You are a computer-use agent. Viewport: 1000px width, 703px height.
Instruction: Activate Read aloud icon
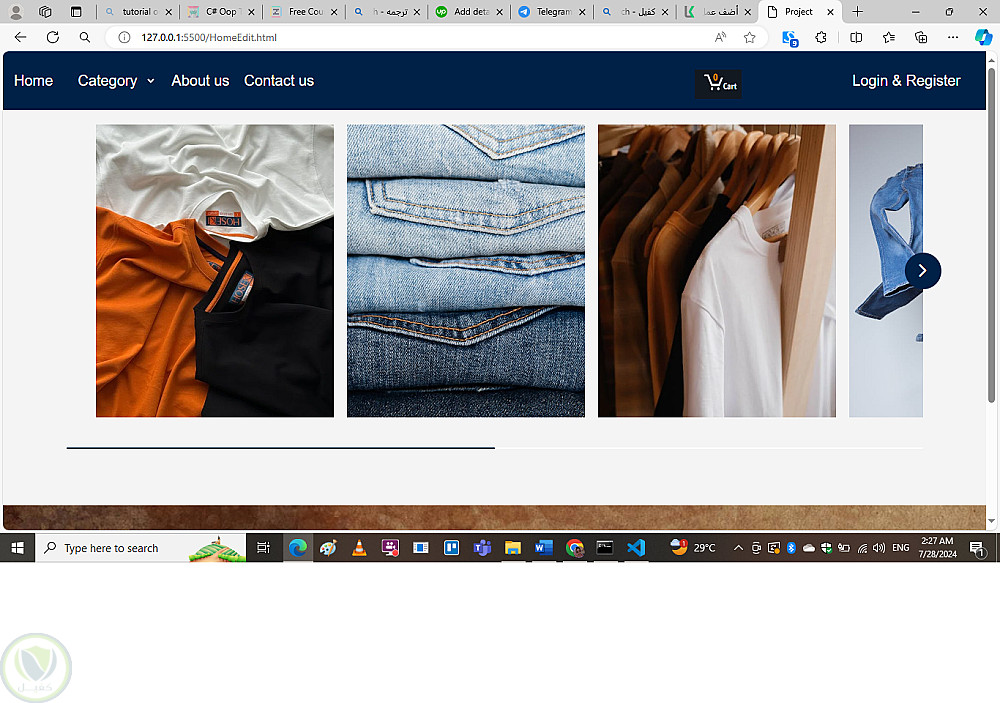pyautogui.click(x=720, y=38)
